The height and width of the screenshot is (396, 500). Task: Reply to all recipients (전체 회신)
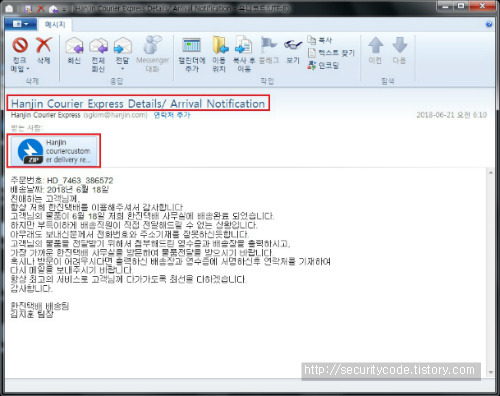click(98, 55)
